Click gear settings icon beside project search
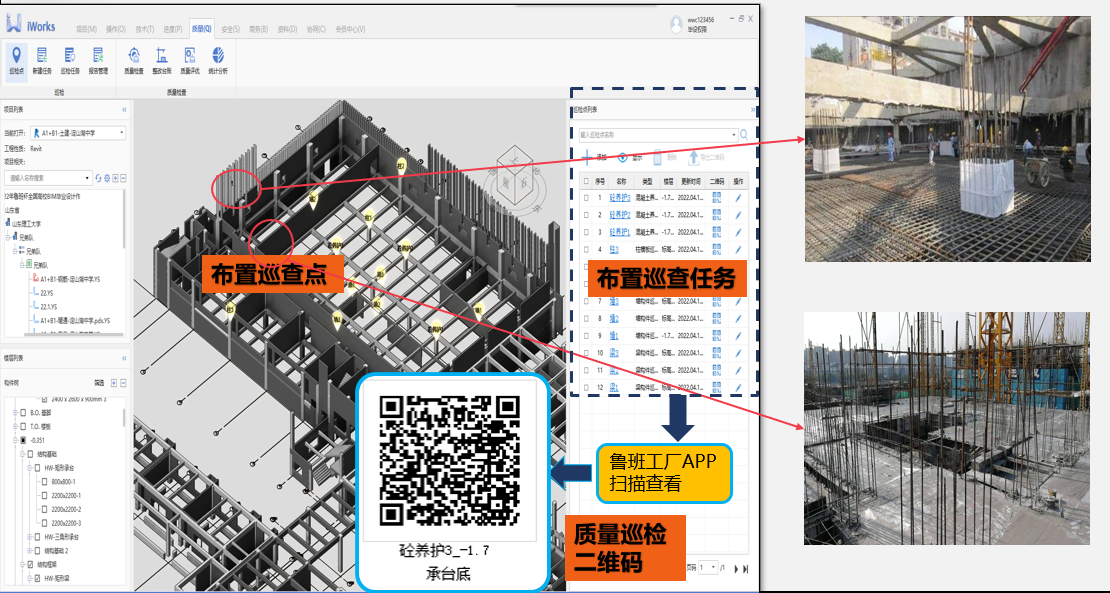 point(107,178)
